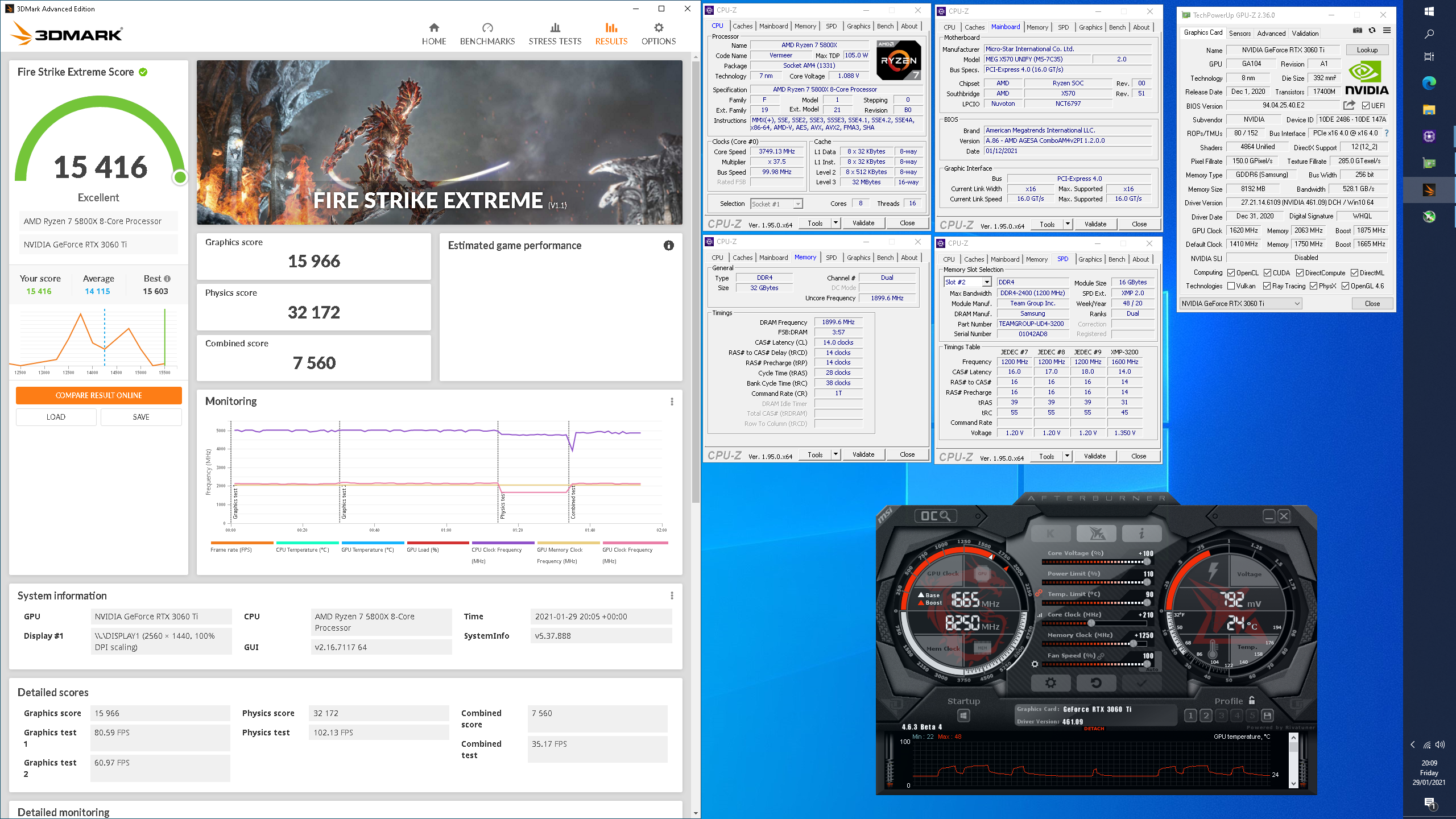Viewport: 1456px width, 819px height.
Task: Toggle the OpenCL checkbox in GPU-Z
Action: click(x=1231, y=273)
